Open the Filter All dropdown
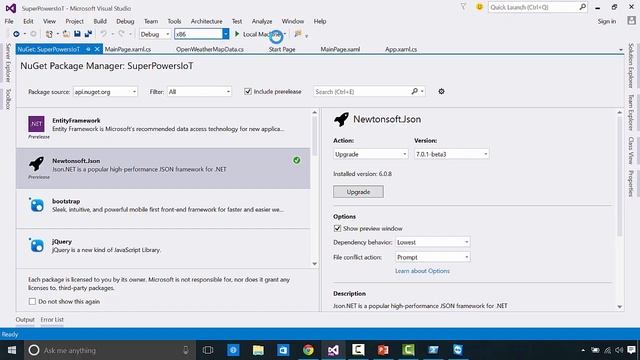The width and height of the screenshot is (640, 360). 199,92
